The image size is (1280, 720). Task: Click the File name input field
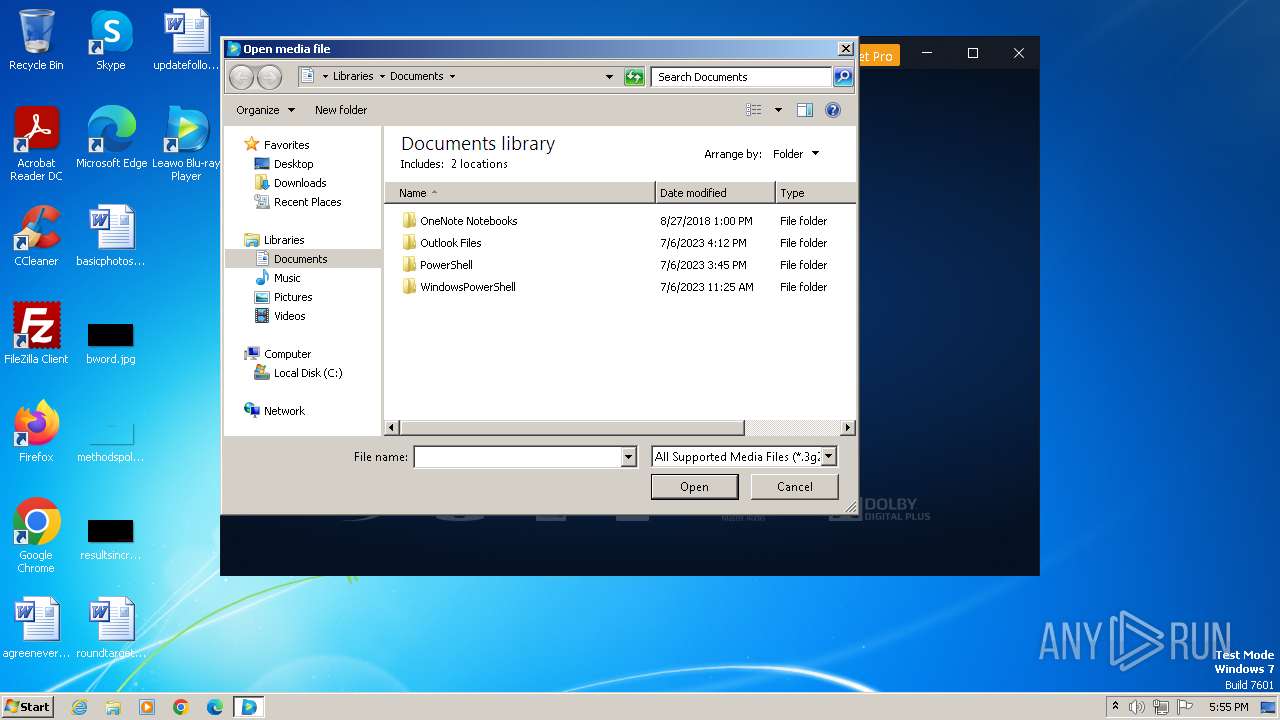[517, 457]
